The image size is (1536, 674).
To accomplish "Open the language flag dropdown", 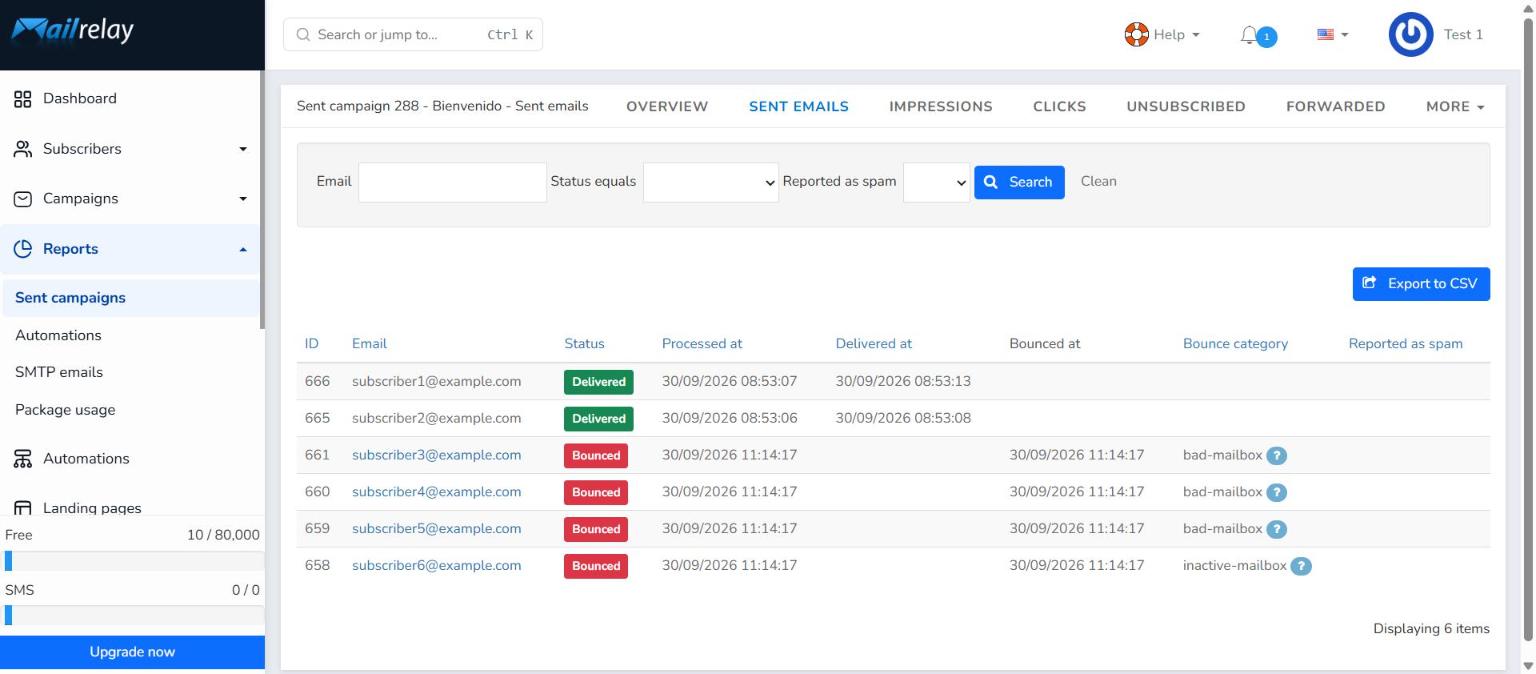I will [1333, 35].
